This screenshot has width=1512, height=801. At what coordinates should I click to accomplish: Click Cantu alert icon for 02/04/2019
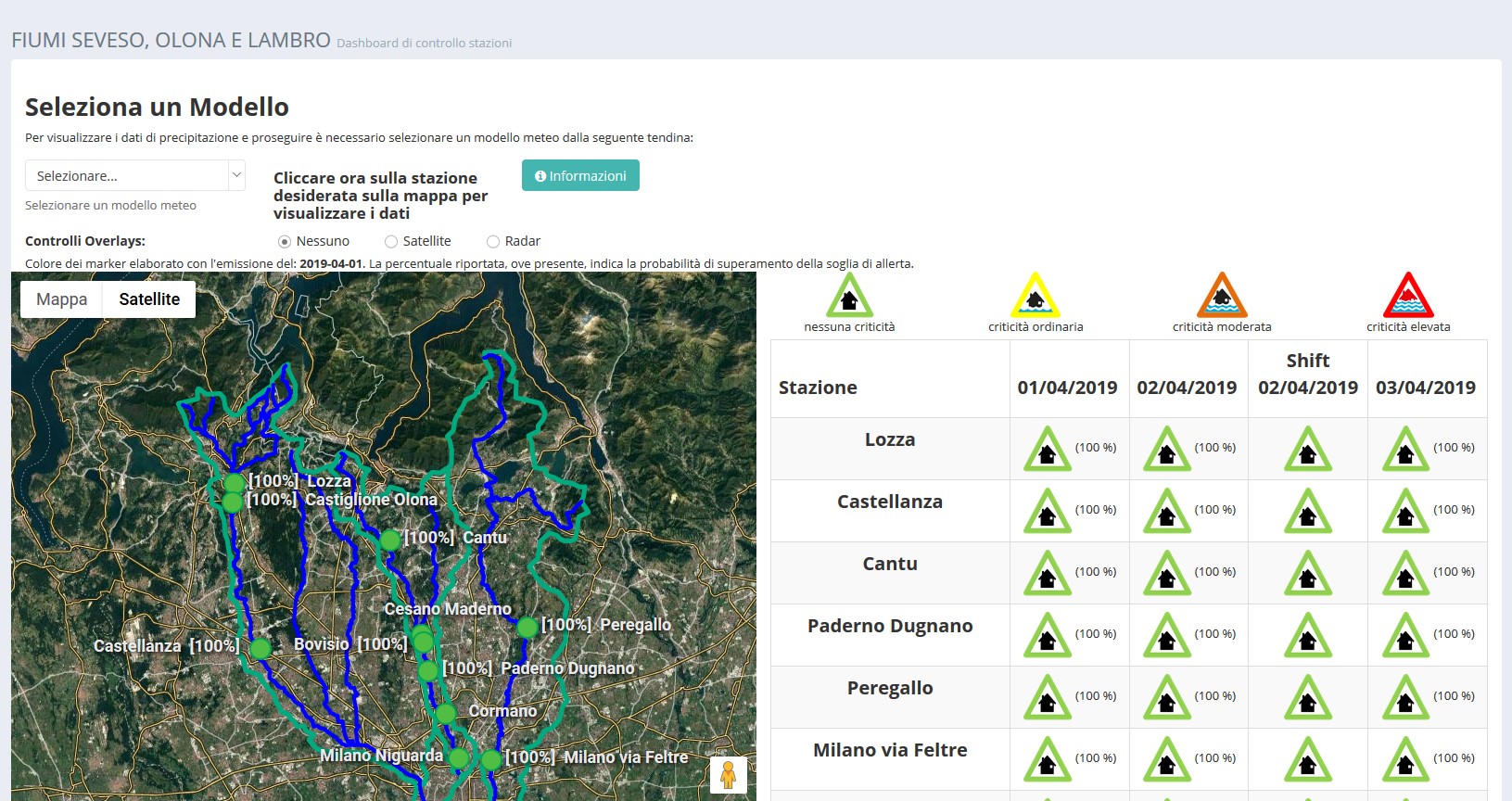pos(1167,573)
